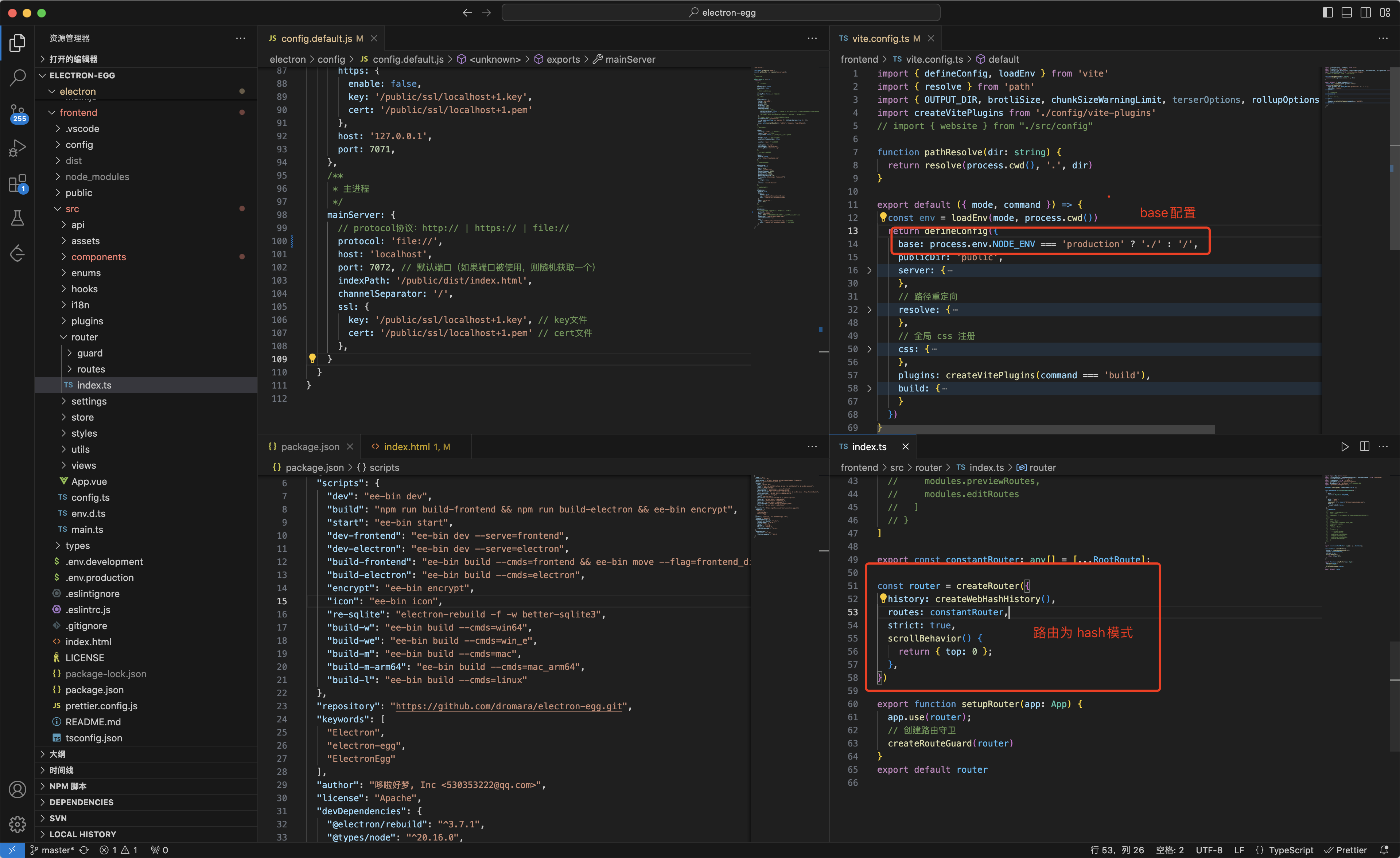The width and height of the screenshot is (1400, 858).
Task: Open the Manage settings gear
Action: 17,824
